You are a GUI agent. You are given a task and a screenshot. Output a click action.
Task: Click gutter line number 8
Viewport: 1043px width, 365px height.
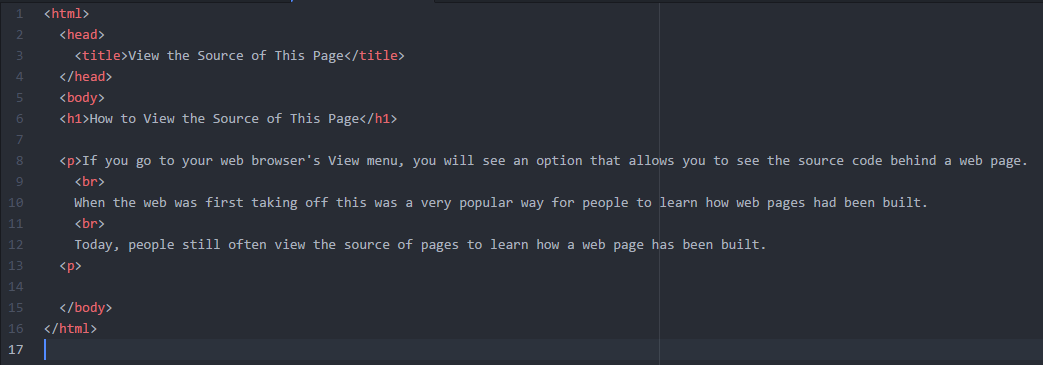(20, 161)
